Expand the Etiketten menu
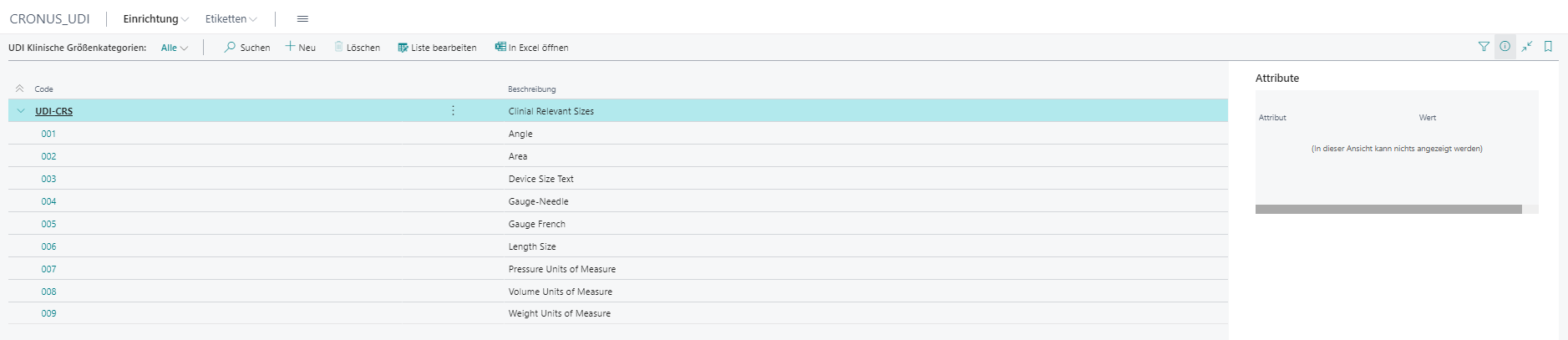1568x340 pixels. click(x=231, y=18)
